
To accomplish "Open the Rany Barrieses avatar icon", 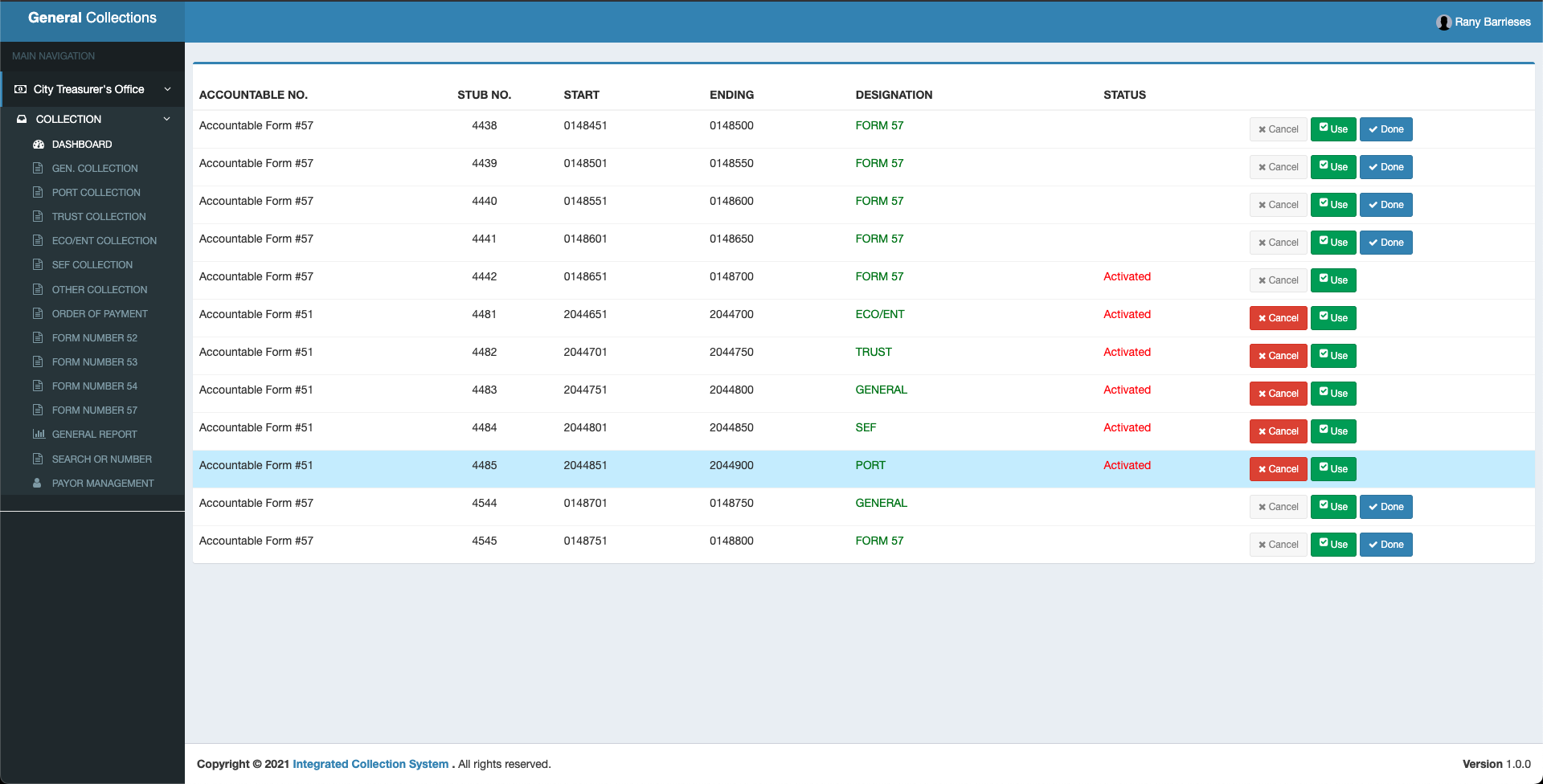I will [x=1443, y=22].
